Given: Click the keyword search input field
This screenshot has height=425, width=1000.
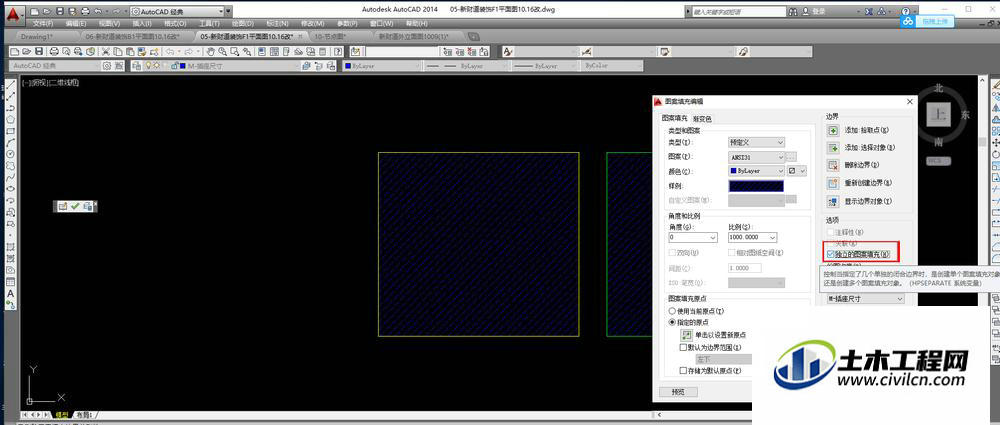Looking at the screenshot, I should tap(738, 11).
